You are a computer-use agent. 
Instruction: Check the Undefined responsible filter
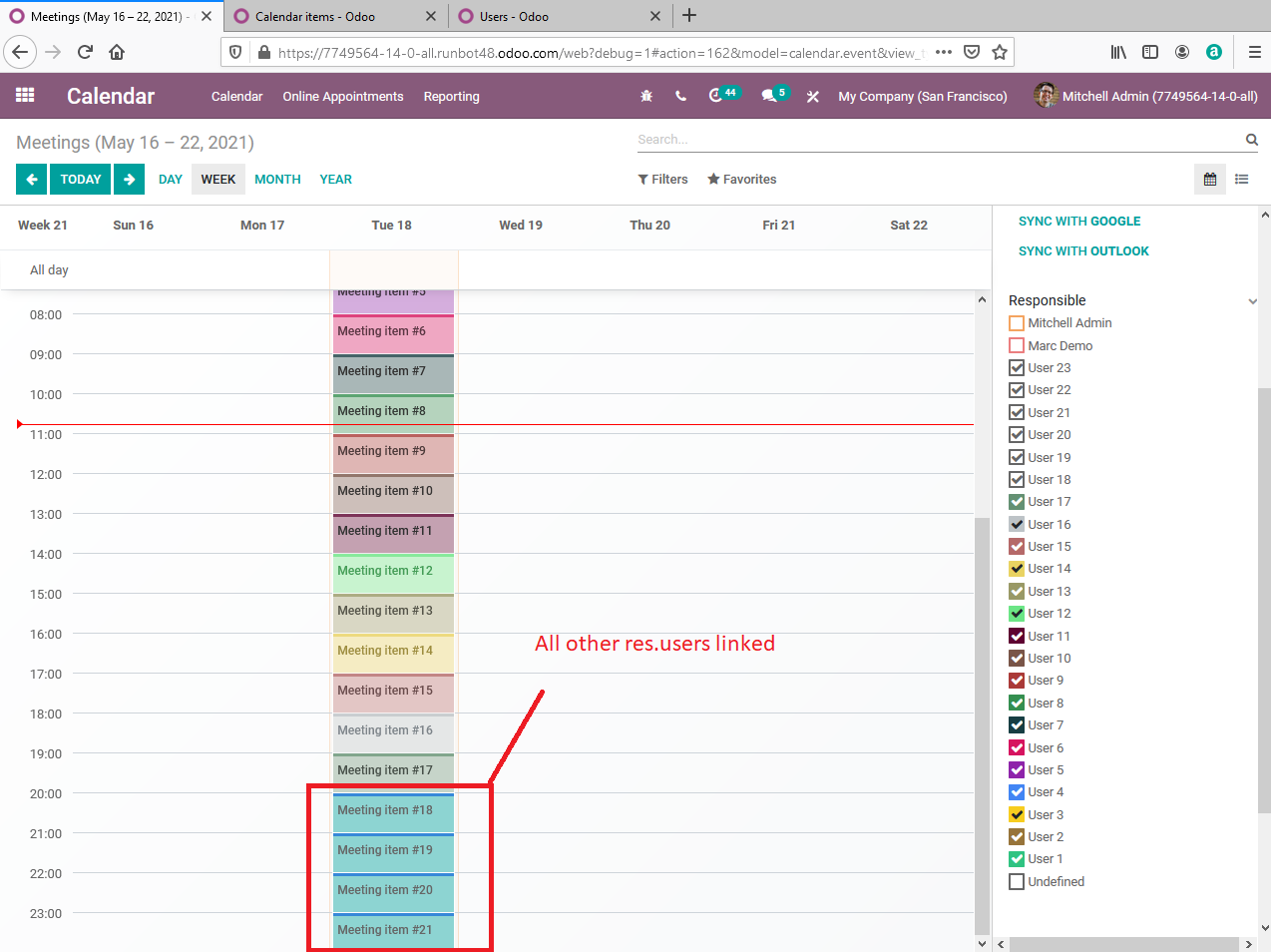pos(1019,881)
